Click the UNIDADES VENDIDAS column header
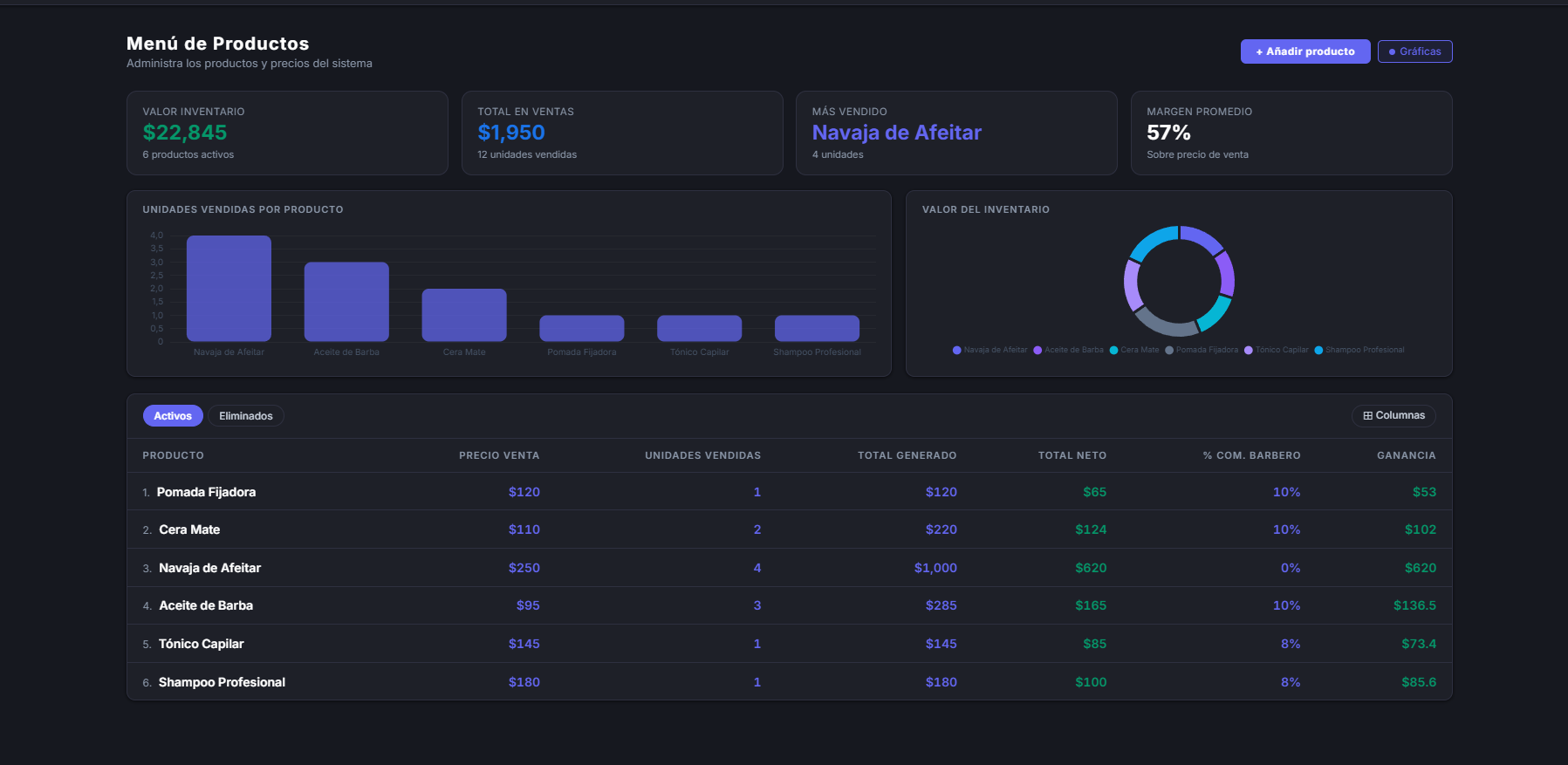Screen dimensions: 1568x765 [x=702, y=455]
